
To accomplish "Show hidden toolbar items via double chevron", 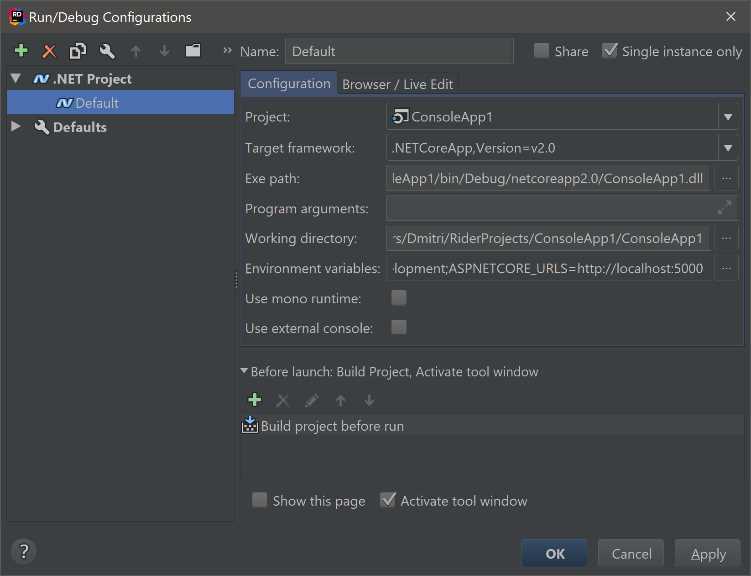I will (x=227, y=50).
